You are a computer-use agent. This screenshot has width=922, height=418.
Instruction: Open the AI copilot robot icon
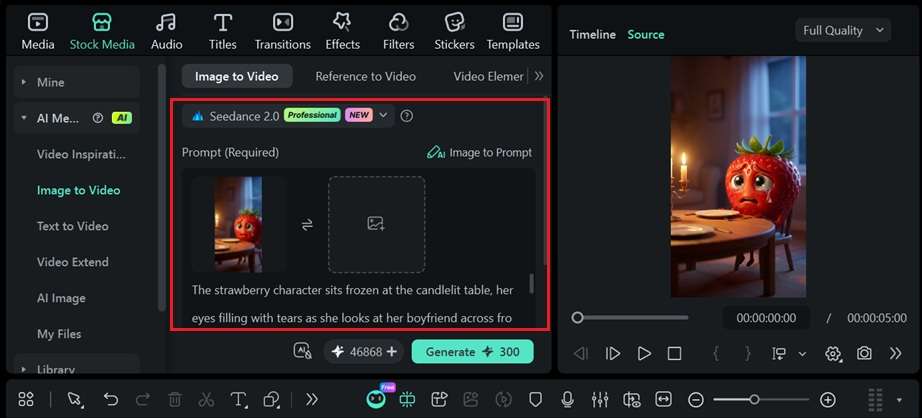click(x=377, y=399)
